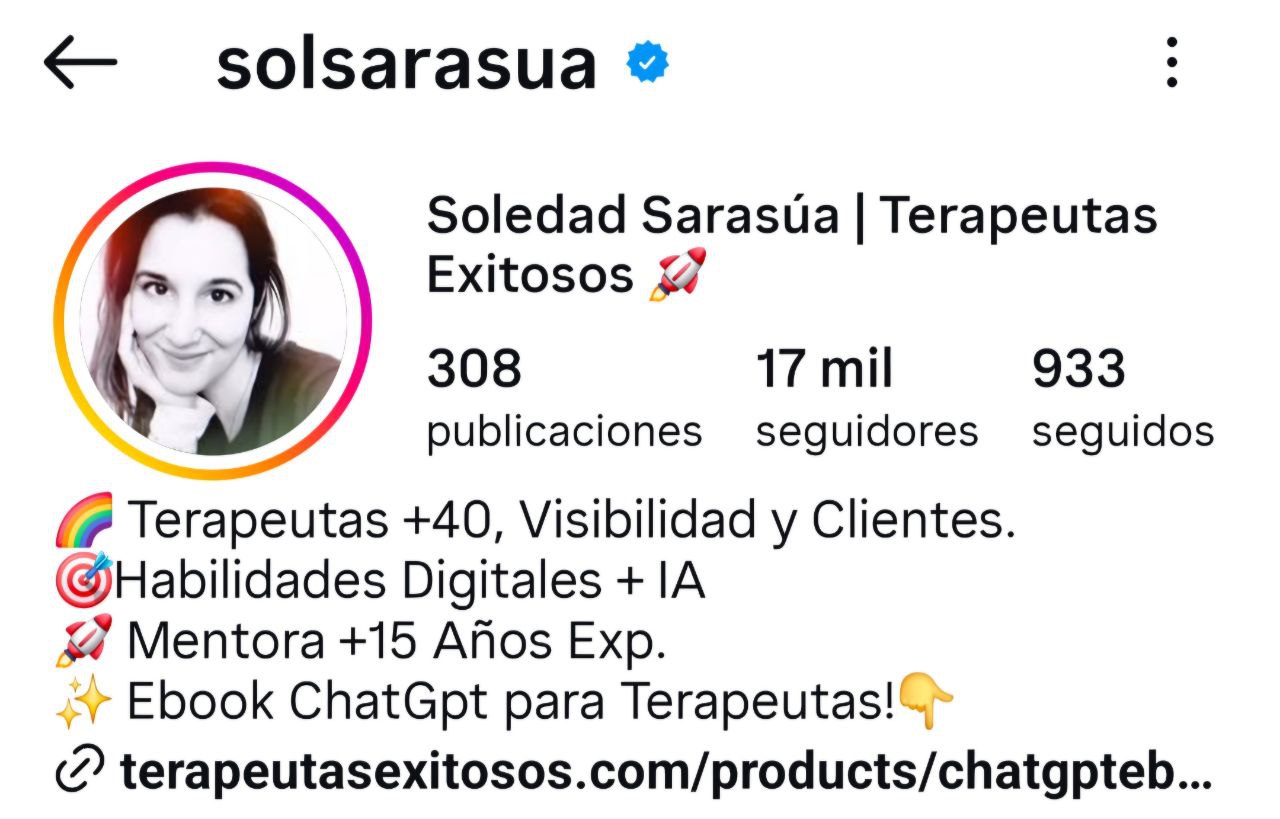This screenshot has width=1280, height=819.
Task: Tap the Ebook ChatGpt para Terapeutas text
Action: click(510, 703)
